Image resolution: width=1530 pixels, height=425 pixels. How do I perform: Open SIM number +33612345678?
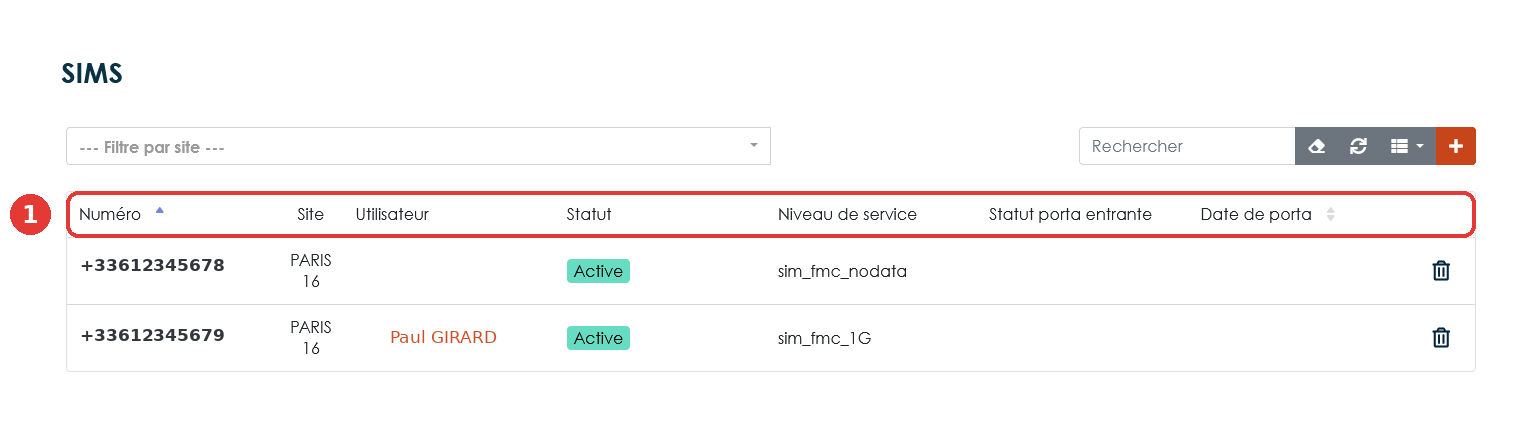coord(152,265)
